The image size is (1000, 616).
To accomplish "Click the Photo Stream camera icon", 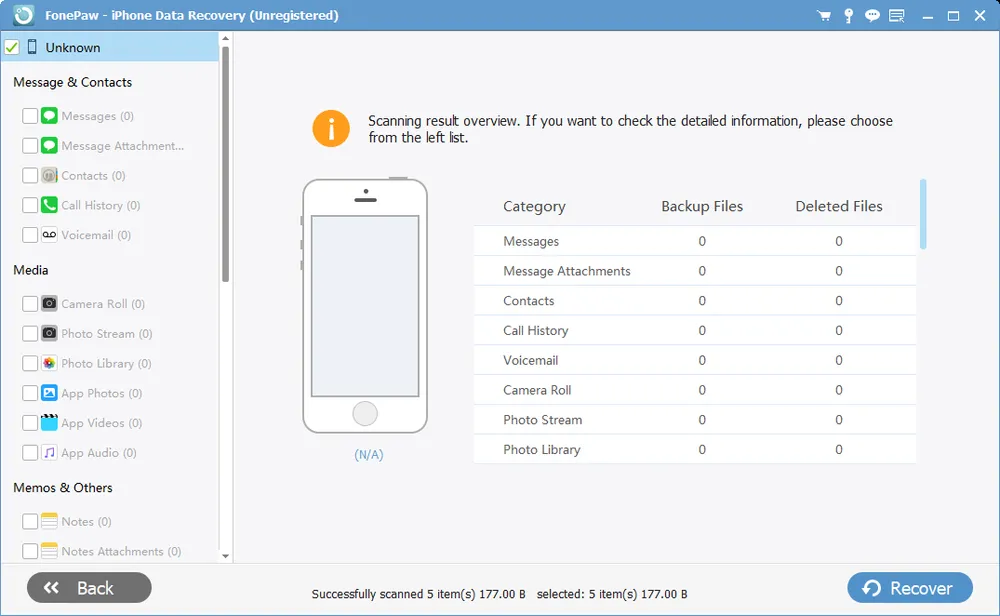I will coord(49,333).
